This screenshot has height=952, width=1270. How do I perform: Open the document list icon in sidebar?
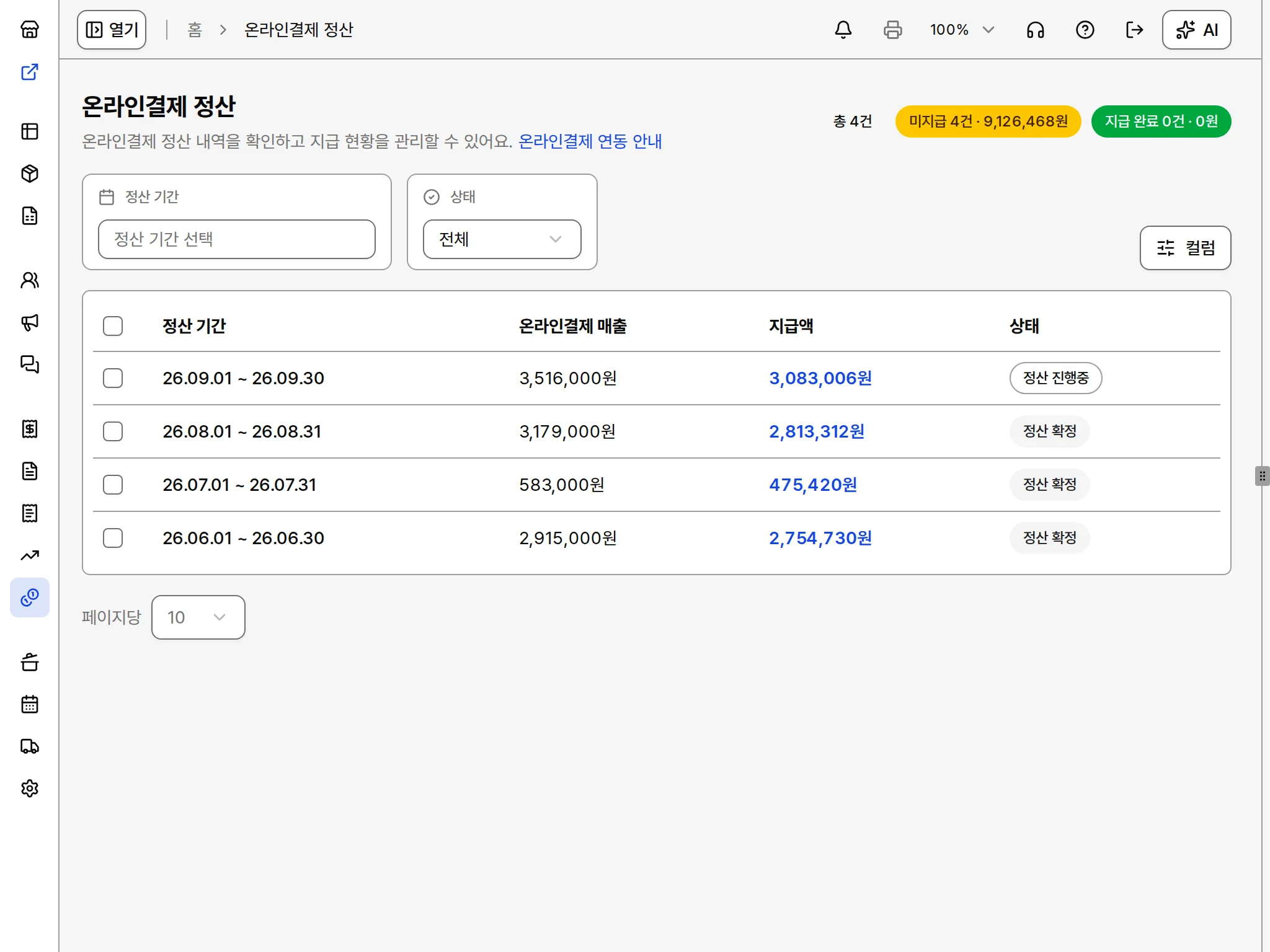30,216
